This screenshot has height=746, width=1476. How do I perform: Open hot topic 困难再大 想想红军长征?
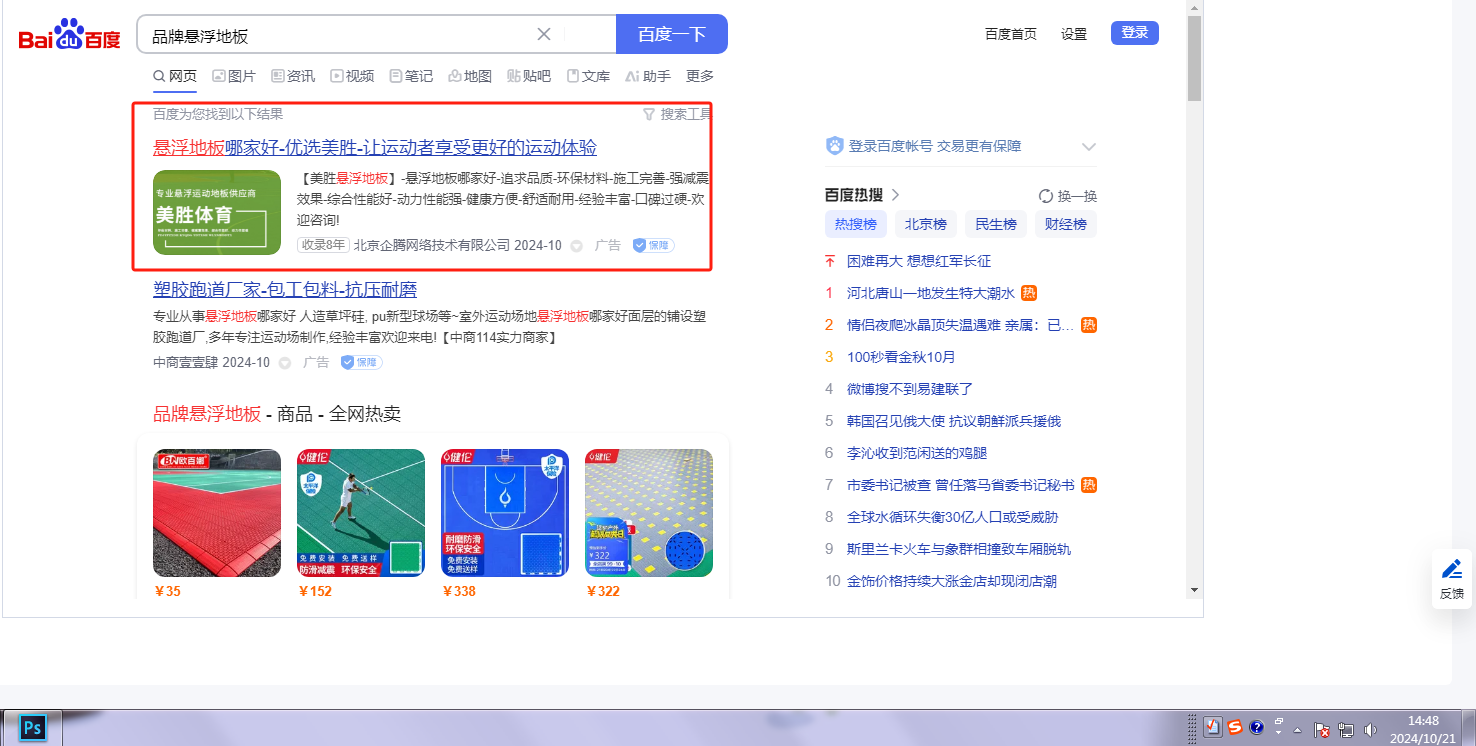(919, 261)
